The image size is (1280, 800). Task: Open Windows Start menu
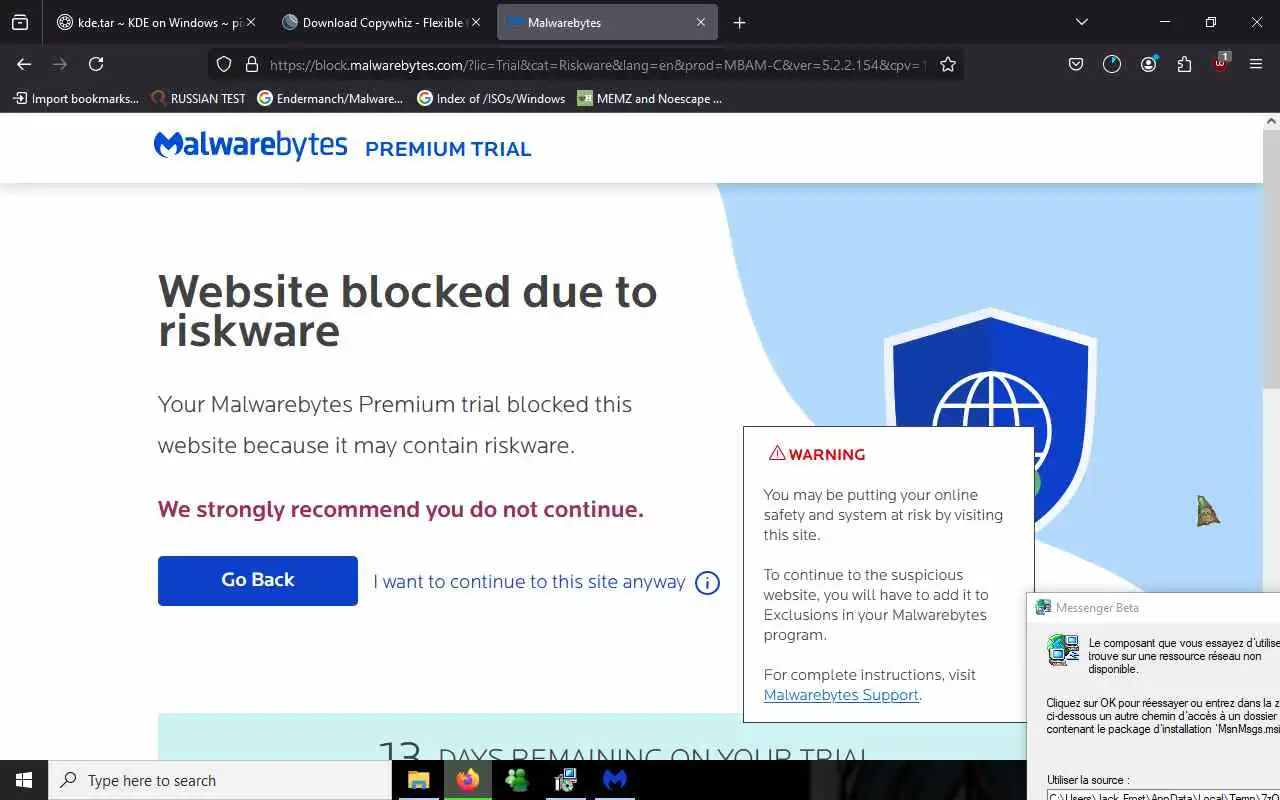(24, 780)
